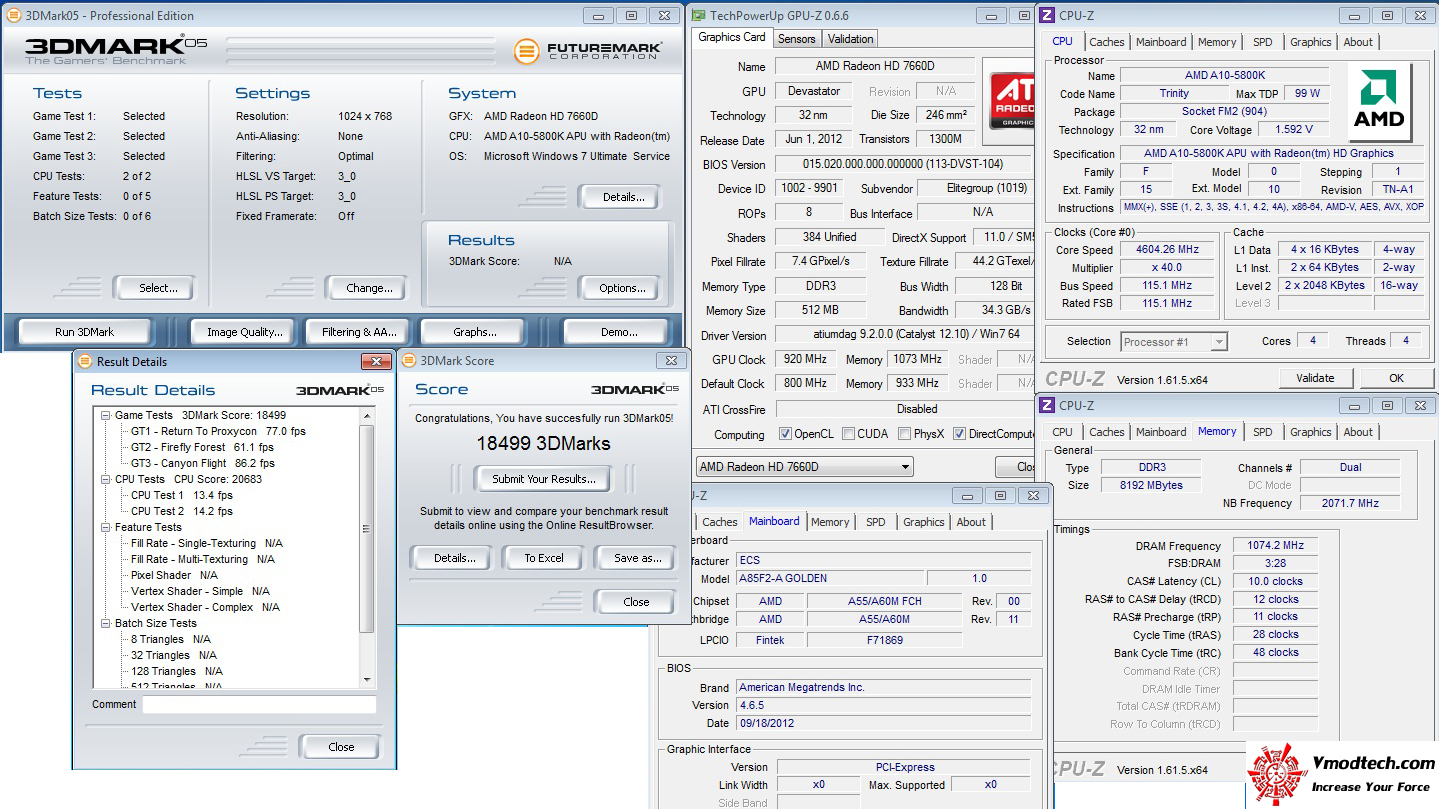Image resolution: width=1439 pixels, height=809 pixels.
Task: Select the 'CPU Test 2' result row
Action: (x=182, y=511)
